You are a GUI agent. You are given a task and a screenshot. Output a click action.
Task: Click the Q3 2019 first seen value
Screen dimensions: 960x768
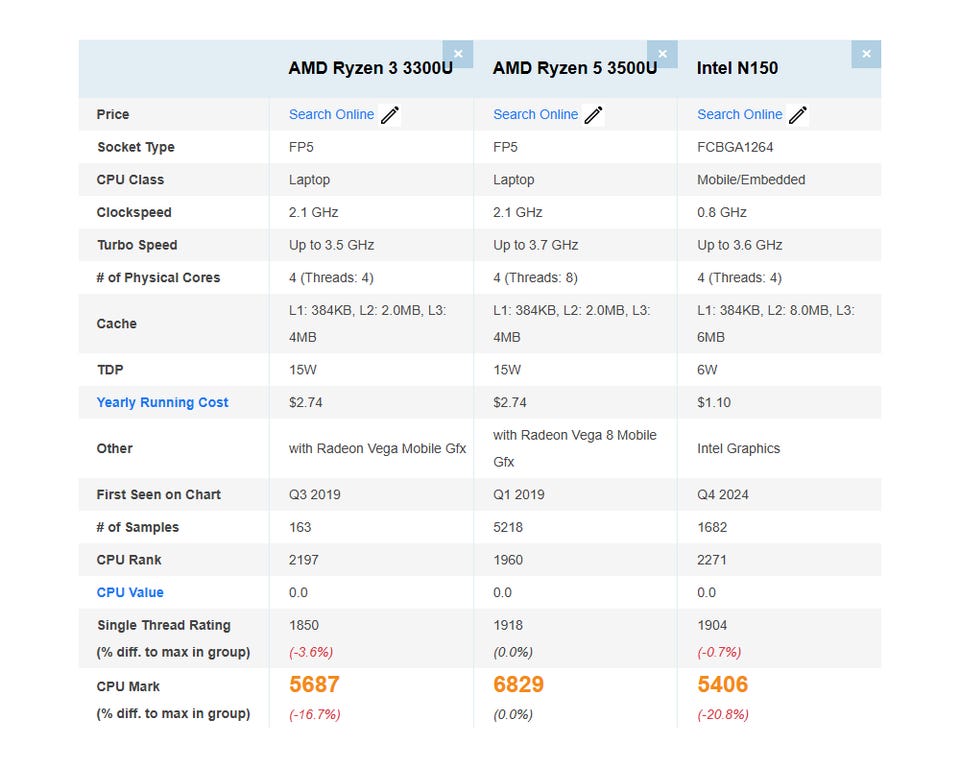[x=315, y=494]
